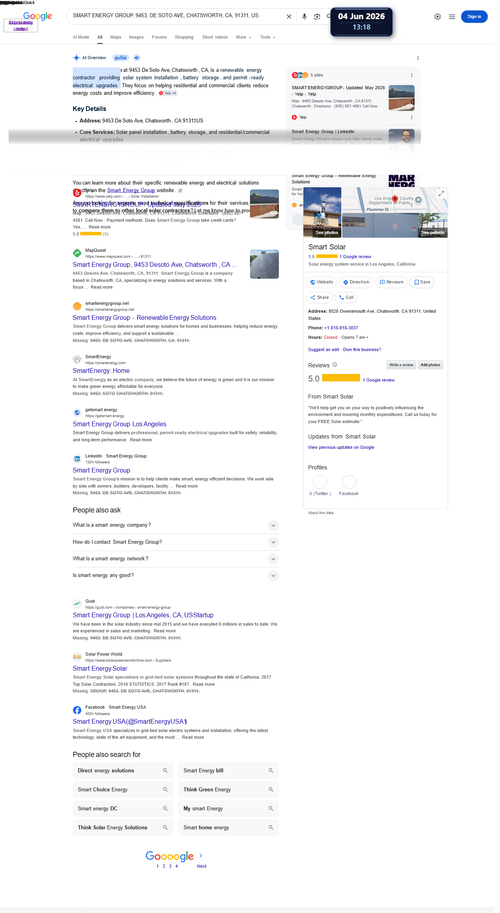This screenshot has width=500, height=913.
Task: Open the Tools dropdown
Action: [x=267, y=37]
